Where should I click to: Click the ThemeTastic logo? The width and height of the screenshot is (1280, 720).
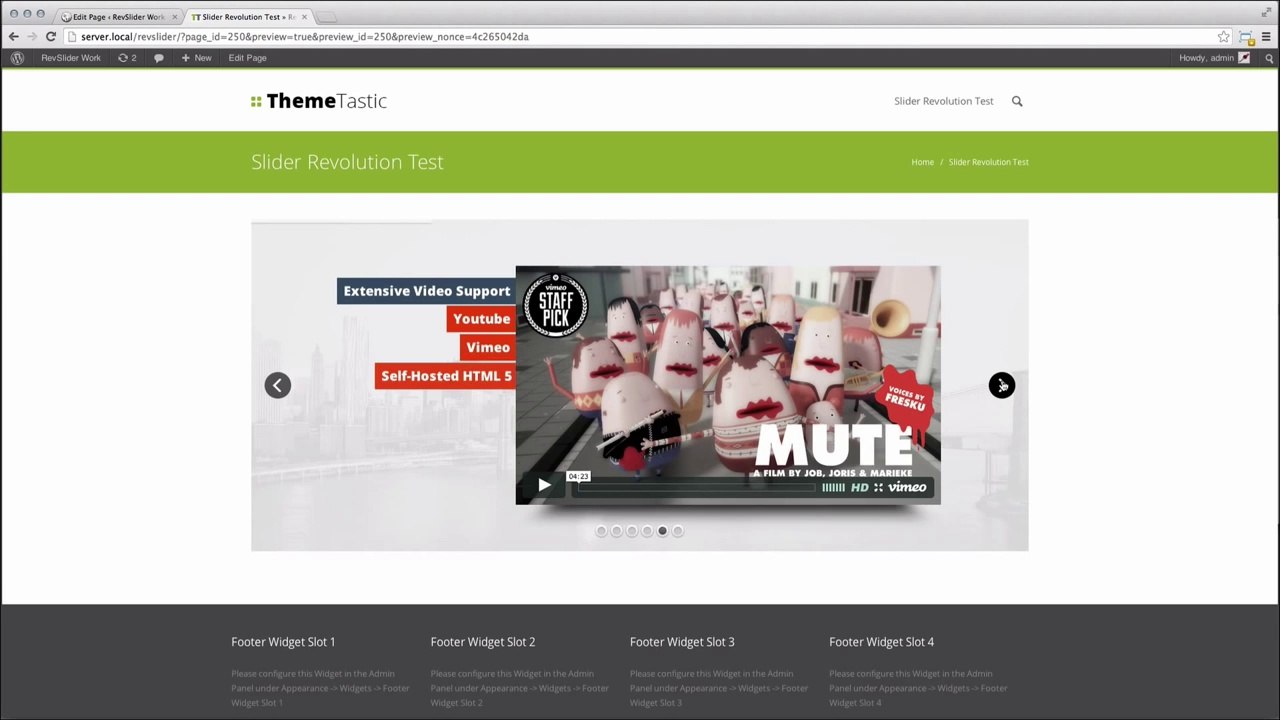(x=319, y=101)
